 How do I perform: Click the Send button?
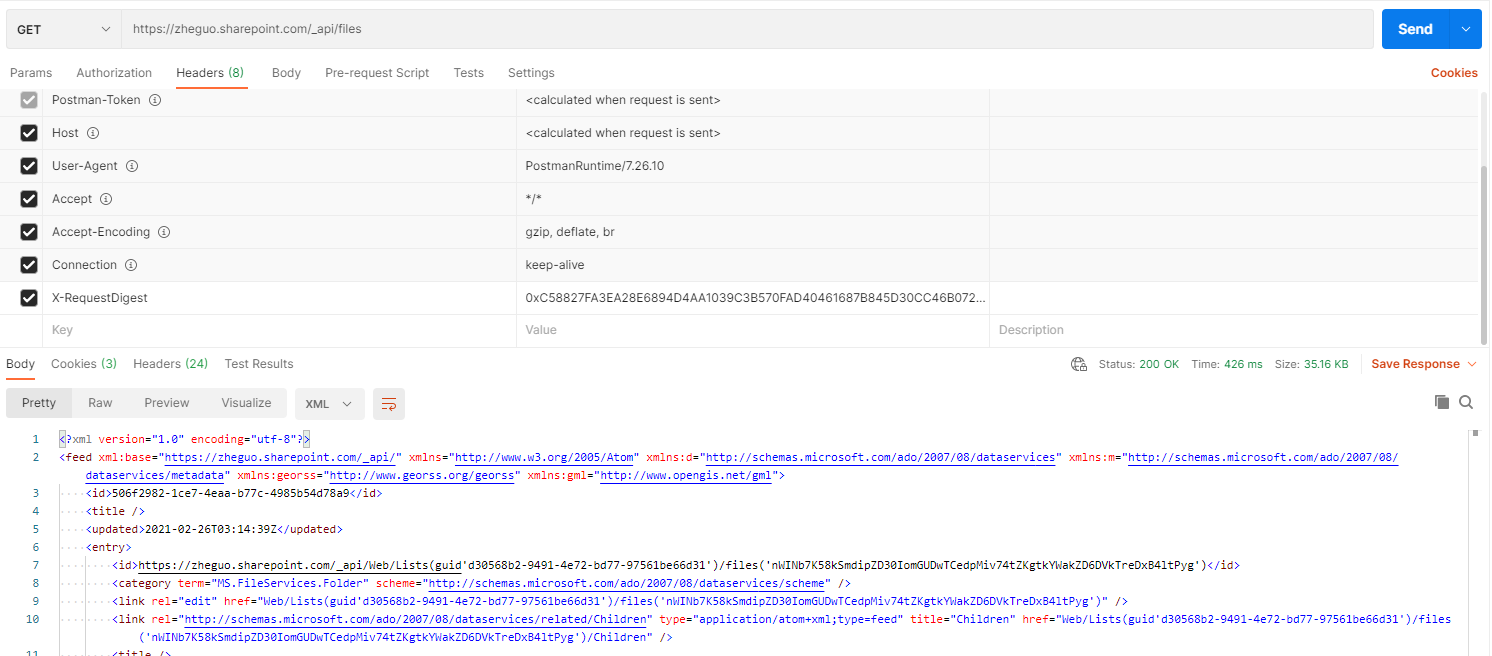pyautogui.click(x=1415, y=29)
